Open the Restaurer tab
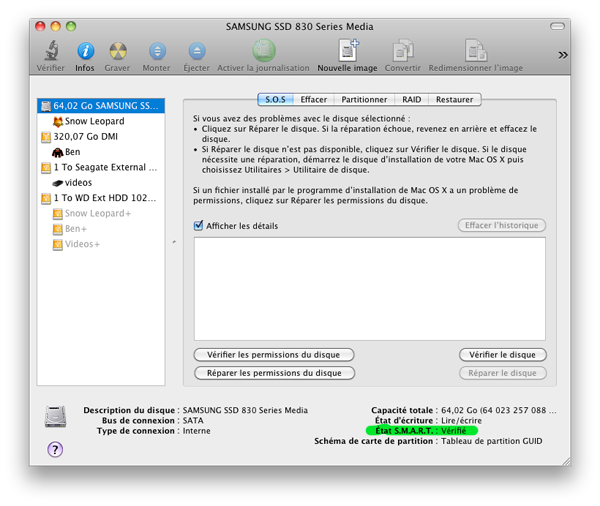The image size is (600, 506). 455,100
